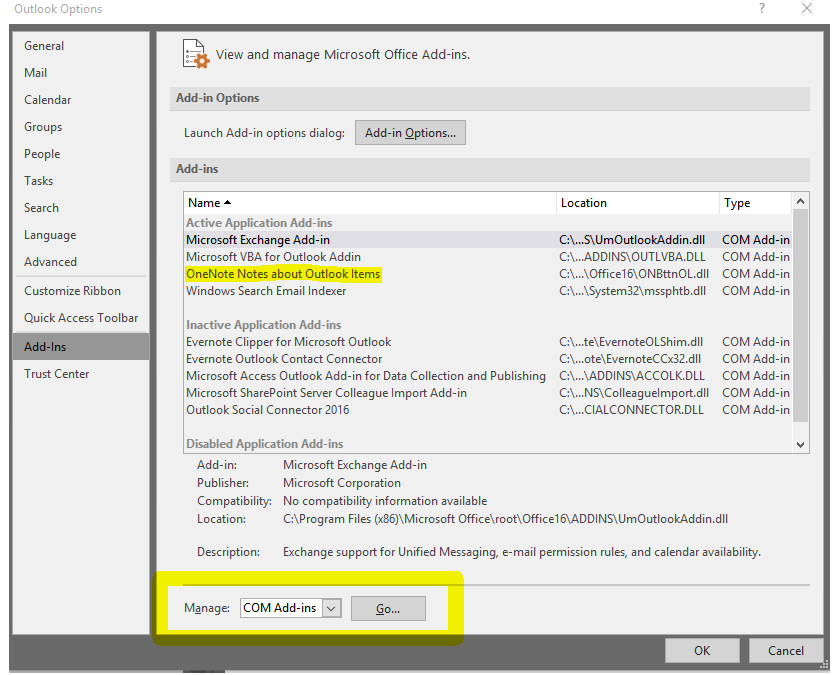This screenshot has width=835, height=675.
Task: Click the Add-in Options button
Action: coord(410,133)
